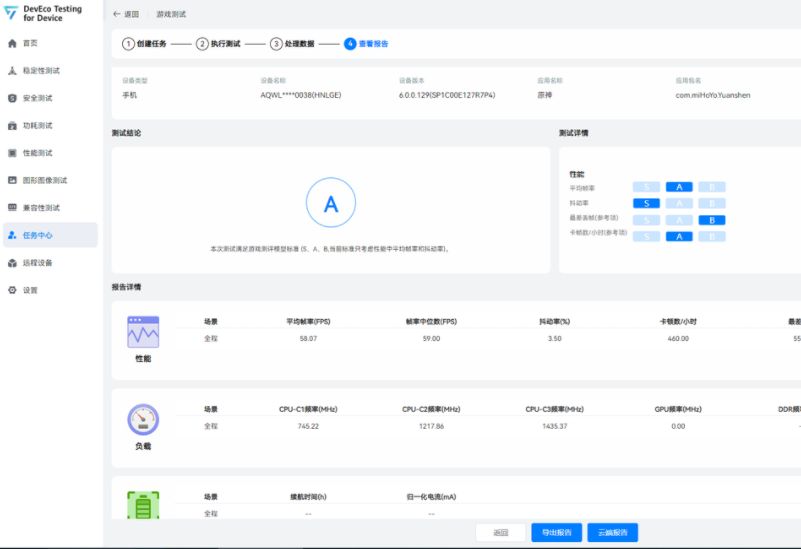801x549 pixels.
Task: Select the 稳定性测试 sidebar icon
Action: (12, 70)
